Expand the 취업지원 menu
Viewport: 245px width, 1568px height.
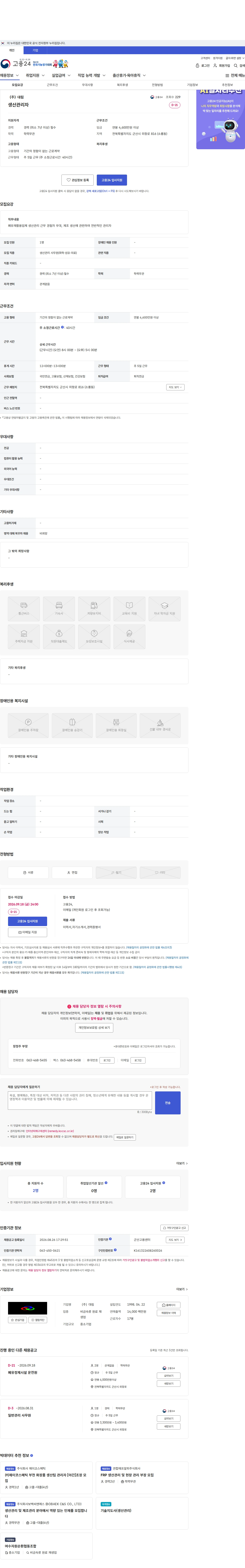coord(35,75)
